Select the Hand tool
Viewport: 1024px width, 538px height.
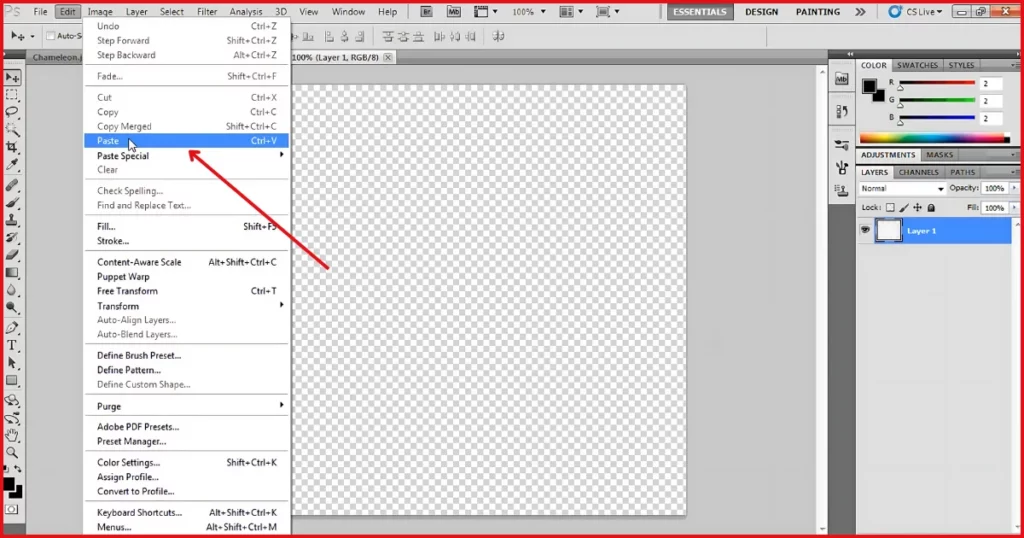click(x=12, y=435)
